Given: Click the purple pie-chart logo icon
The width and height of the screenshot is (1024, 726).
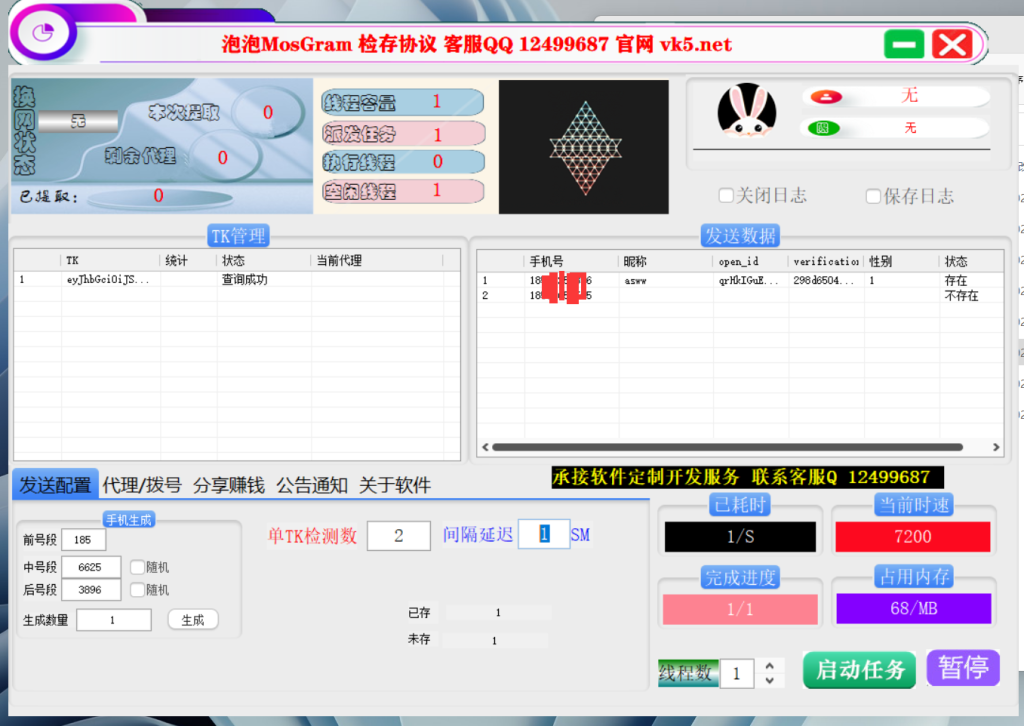Looking at the screenshot, I should pyautogui.click(x=42, y=32).
